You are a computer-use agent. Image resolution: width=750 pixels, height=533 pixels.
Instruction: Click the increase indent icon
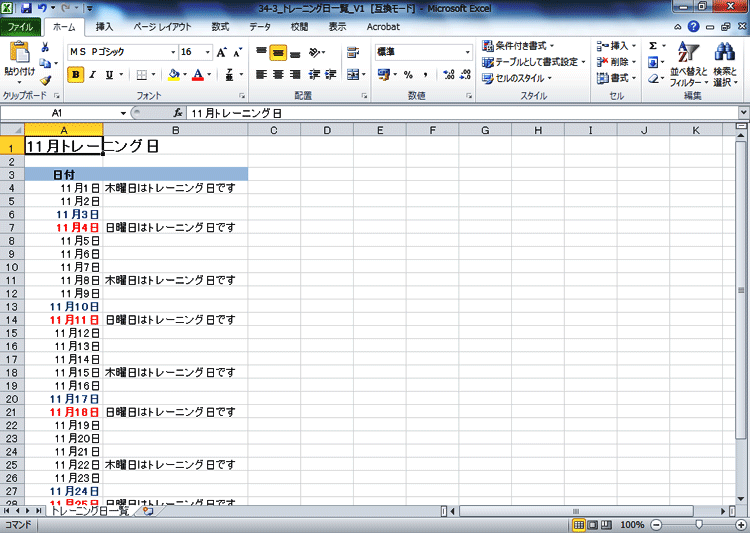[331, 75]
